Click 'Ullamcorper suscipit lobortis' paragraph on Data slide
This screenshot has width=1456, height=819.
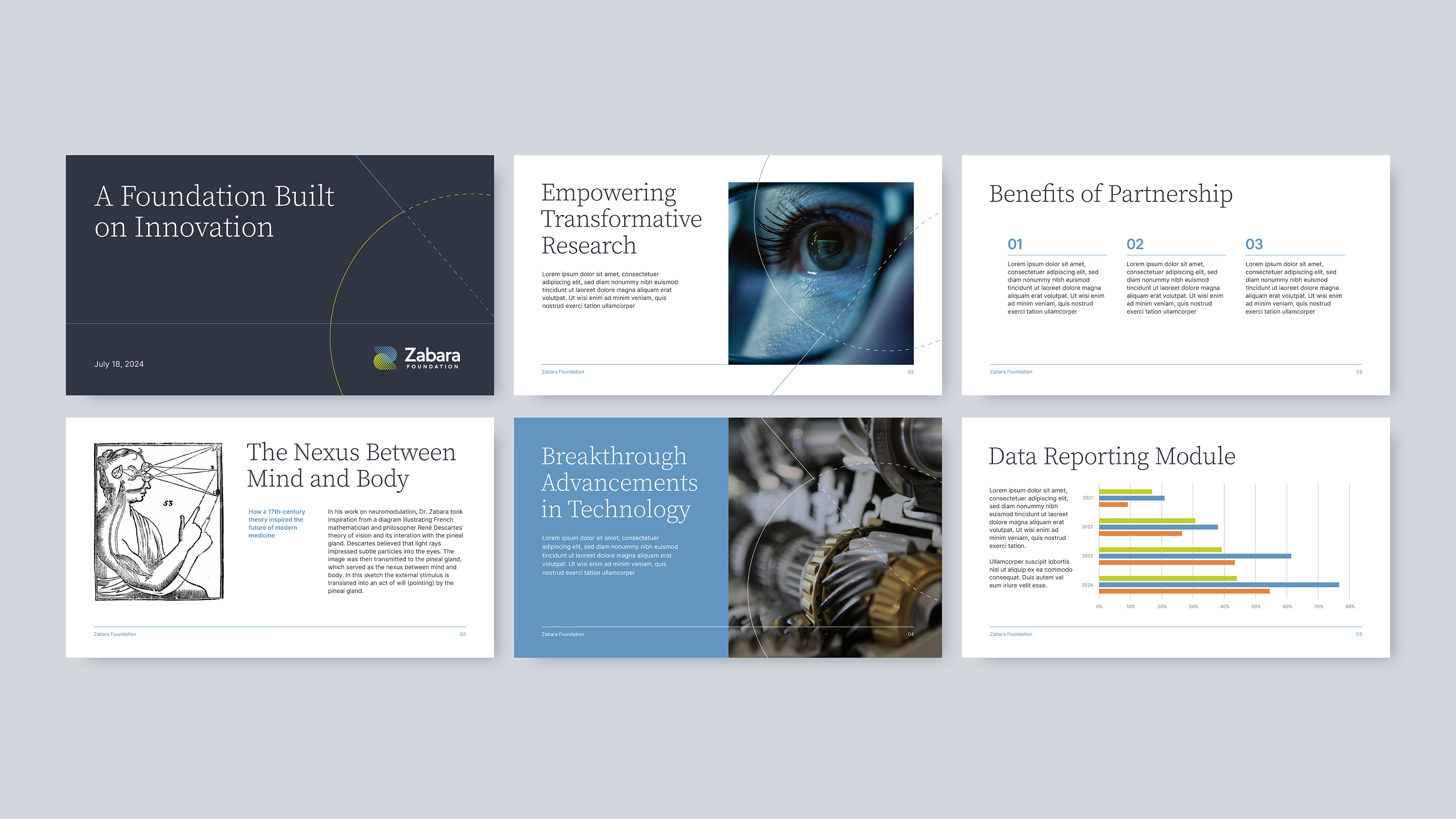[1031, 574]
